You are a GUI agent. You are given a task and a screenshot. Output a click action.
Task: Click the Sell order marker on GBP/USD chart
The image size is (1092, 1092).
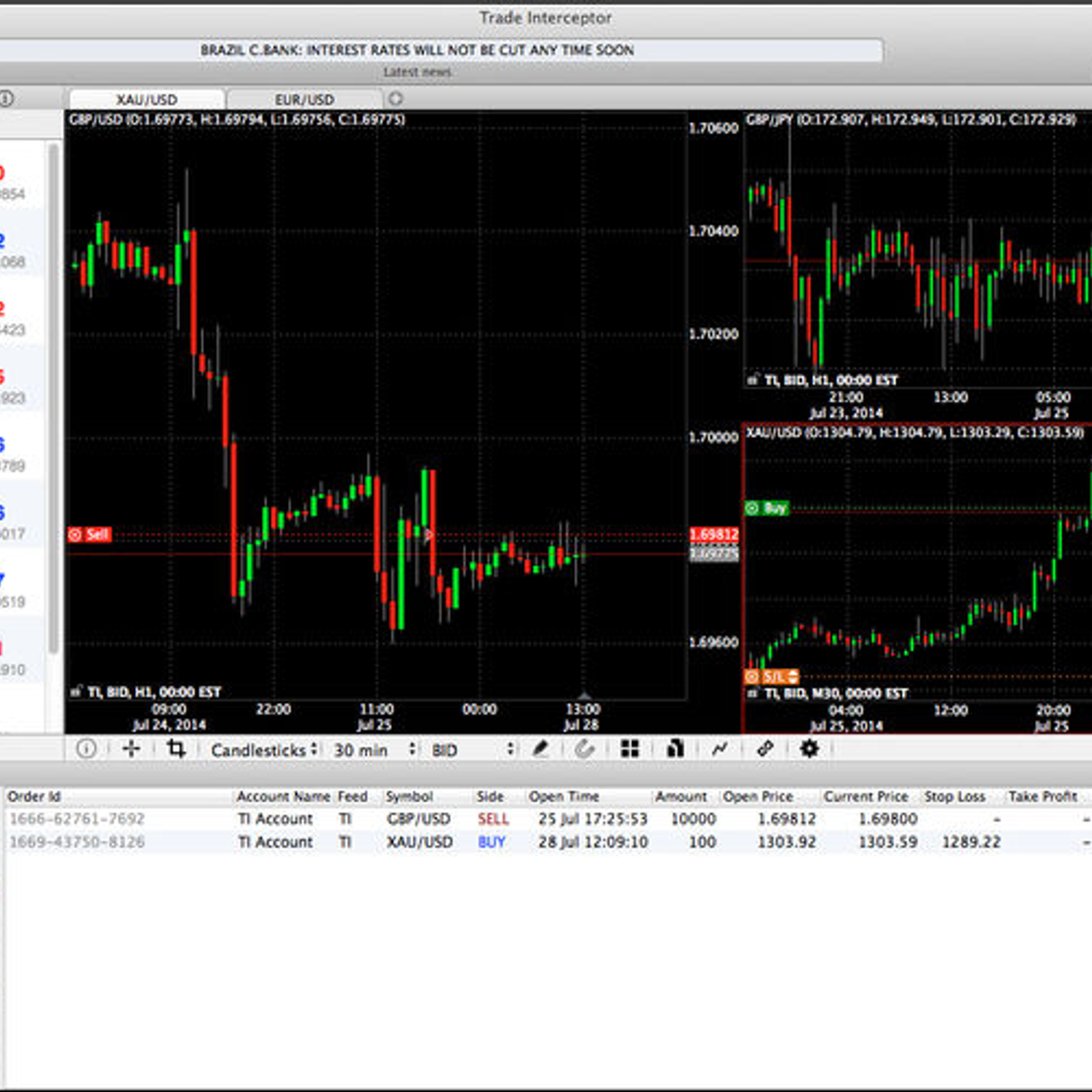tap(89, 534)
